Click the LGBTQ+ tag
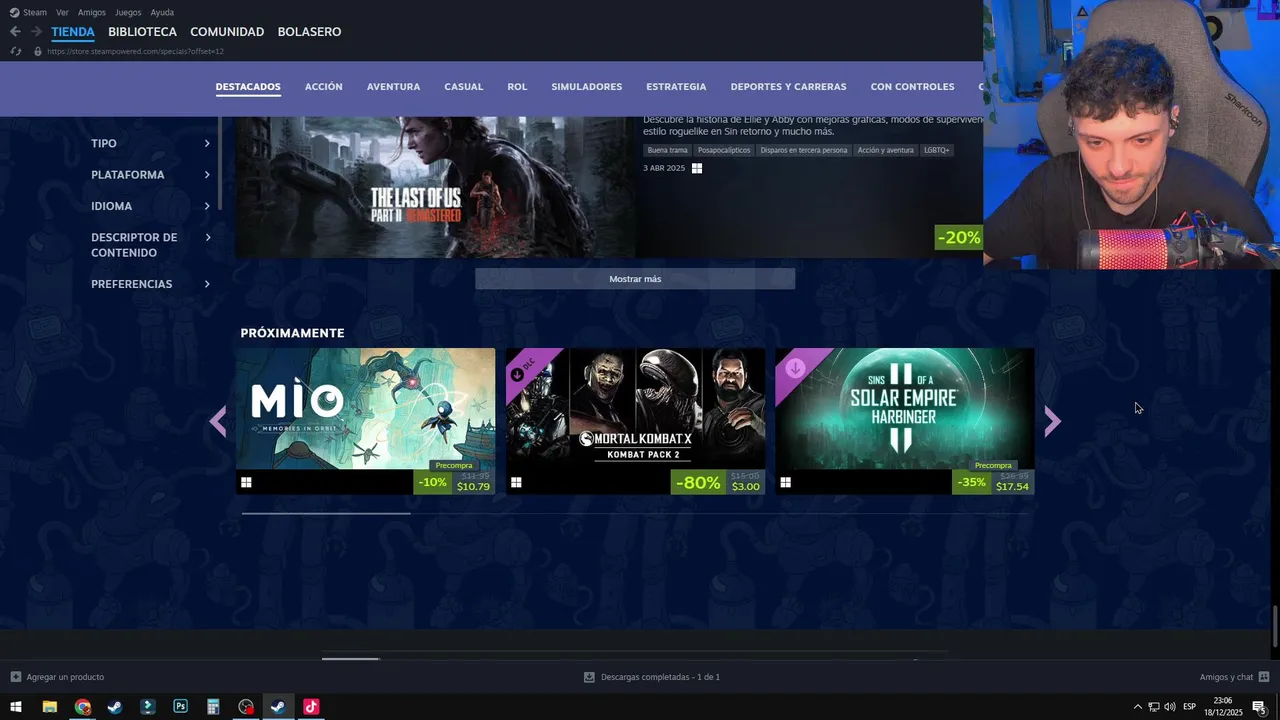The height and width of the screenshot is (720, 1280). point(937,150)
